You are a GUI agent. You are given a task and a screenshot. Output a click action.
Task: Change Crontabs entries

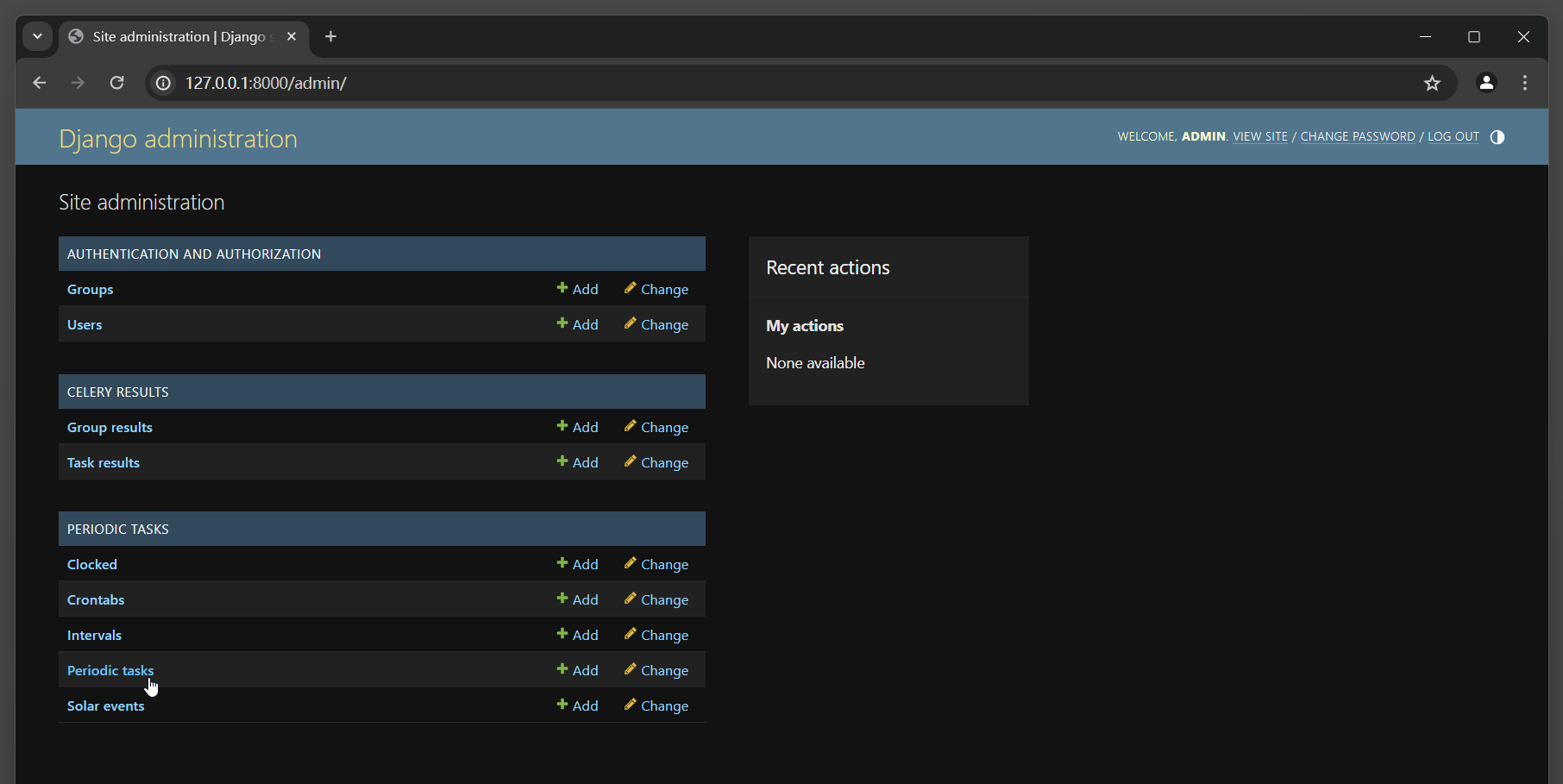656,599
